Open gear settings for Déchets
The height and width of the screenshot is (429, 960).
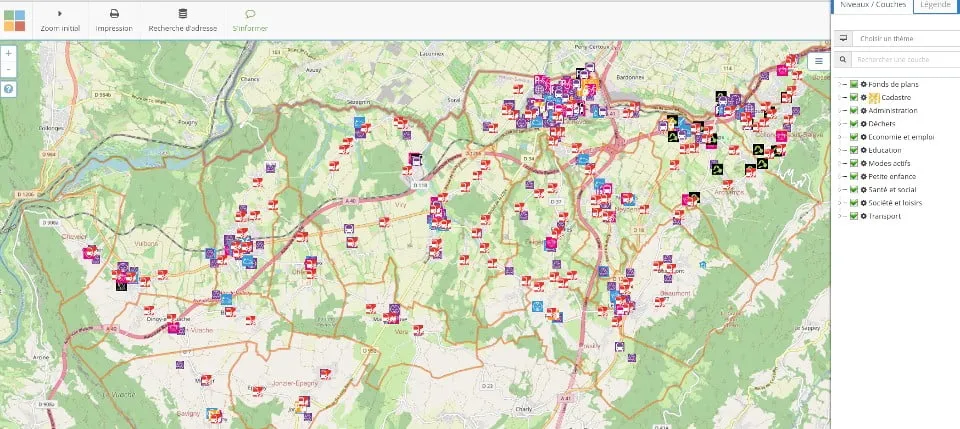point(863,124)
